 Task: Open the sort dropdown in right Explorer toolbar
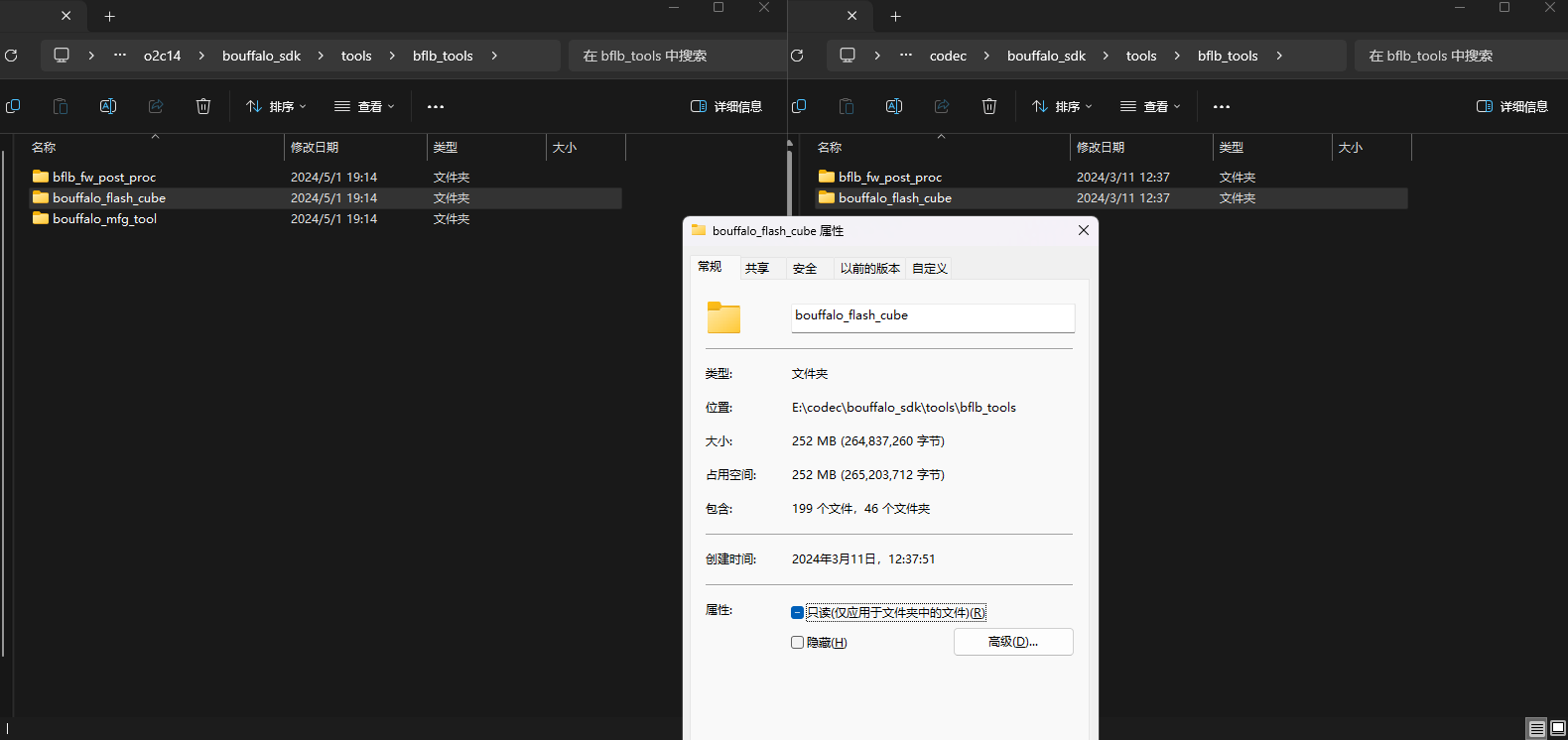1063,106
